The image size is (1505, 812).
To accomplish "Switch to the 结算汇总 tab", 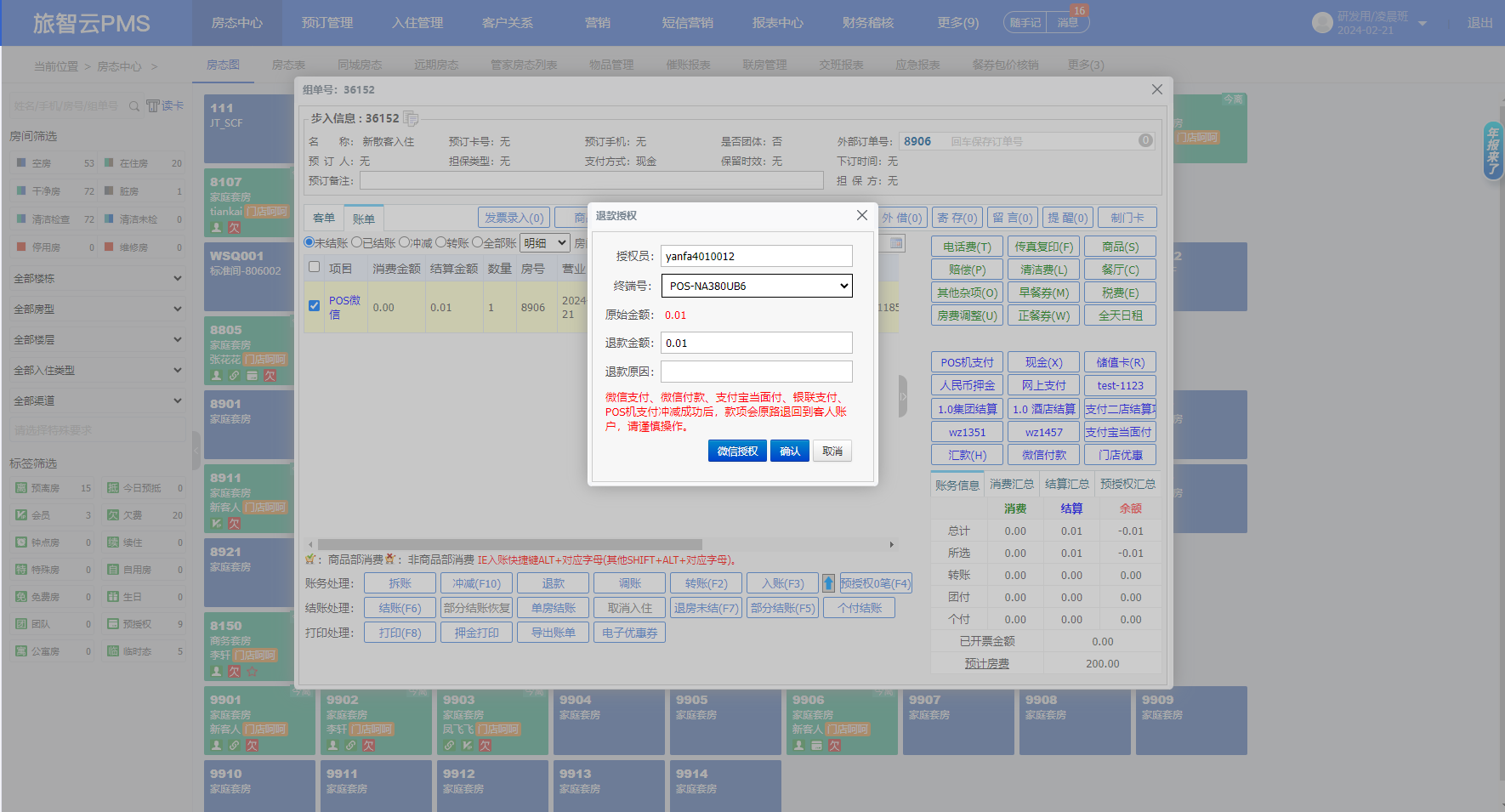I will (1067, 484).
